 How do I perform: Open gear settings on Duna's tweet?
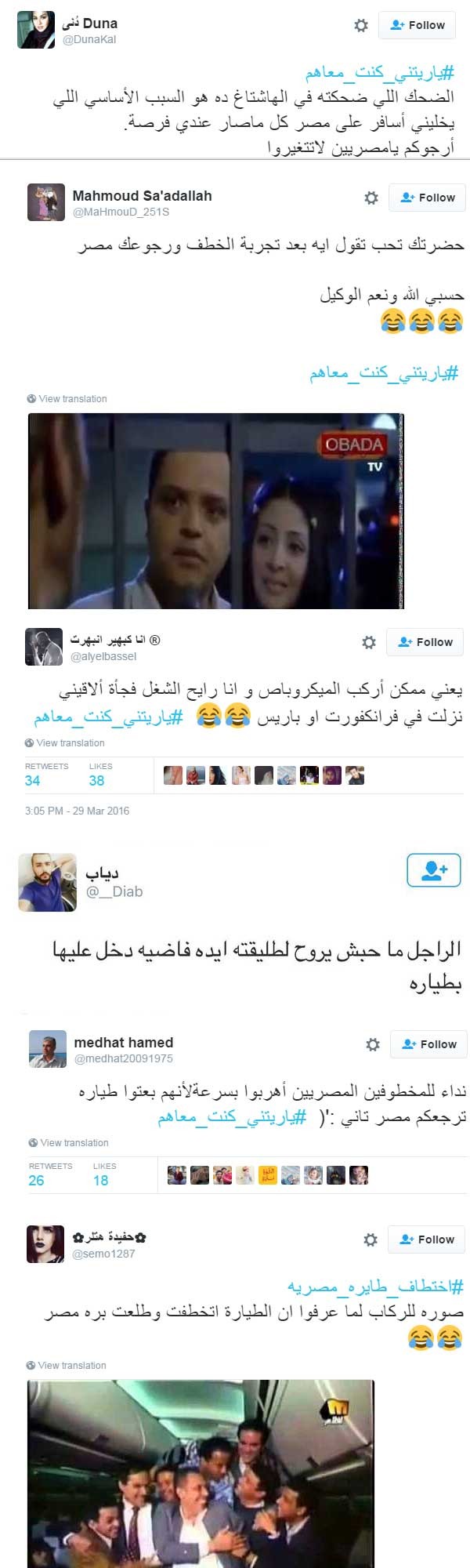pos(361,25)
